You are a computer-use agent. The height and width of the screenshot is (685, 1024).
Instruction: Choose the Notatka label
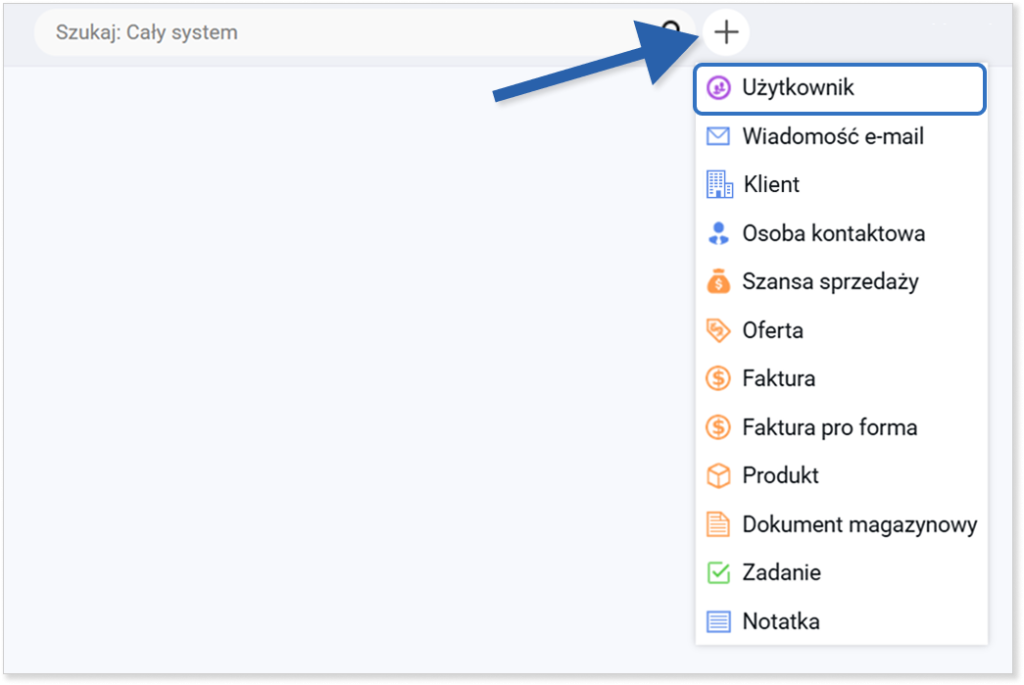coord(780,622)
